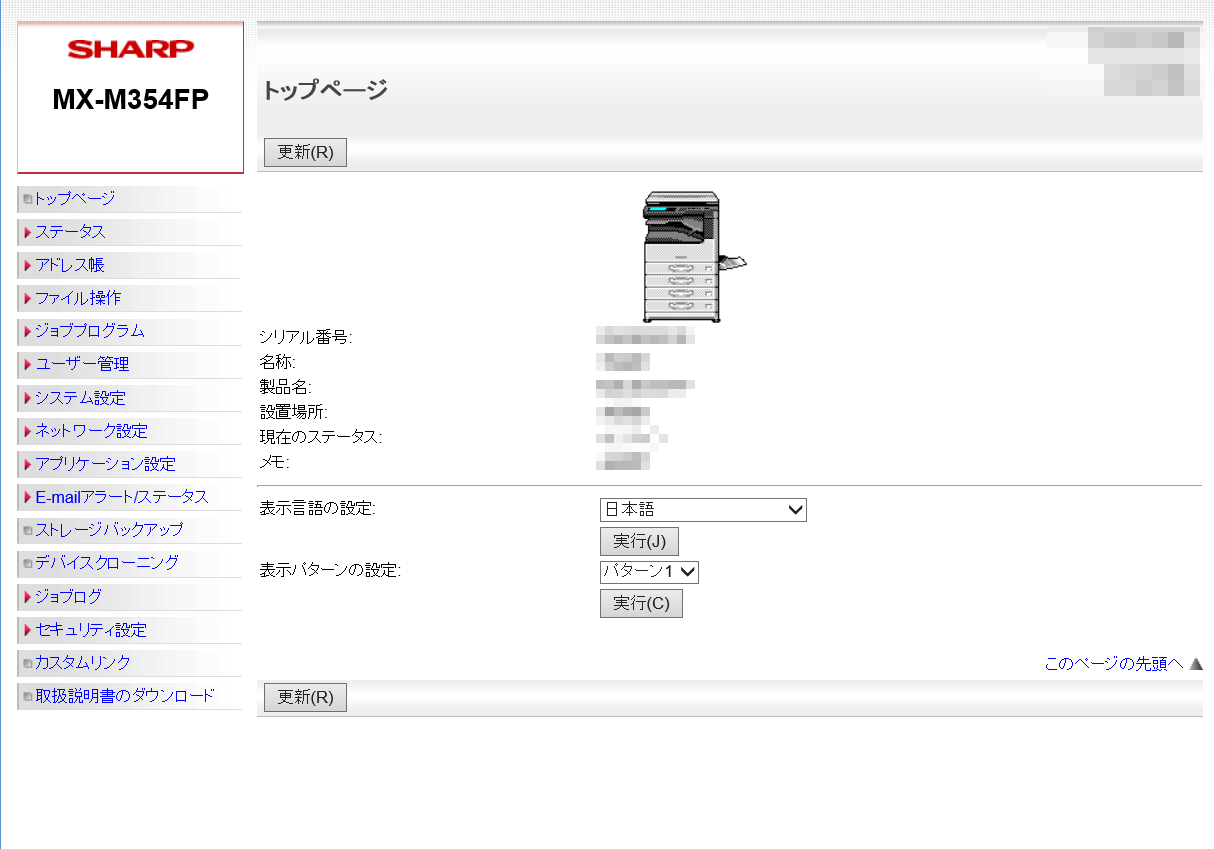Click the トップページ page heading

tap(325, 90)
